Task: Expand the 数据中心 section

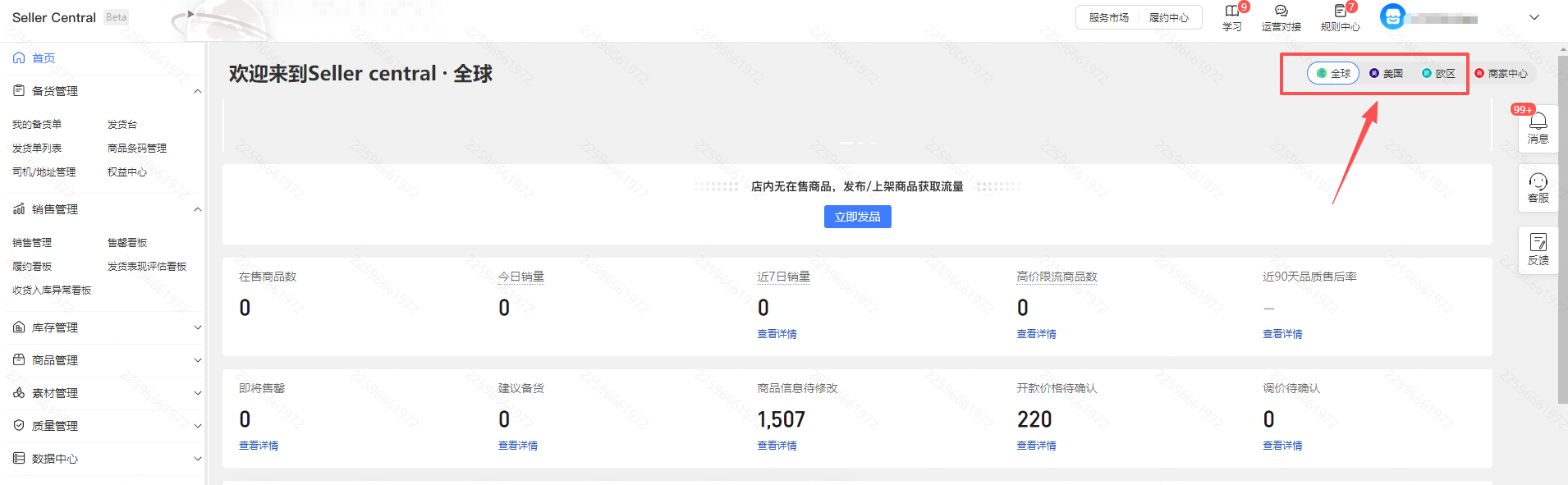Action: click(x=197, y=459)
